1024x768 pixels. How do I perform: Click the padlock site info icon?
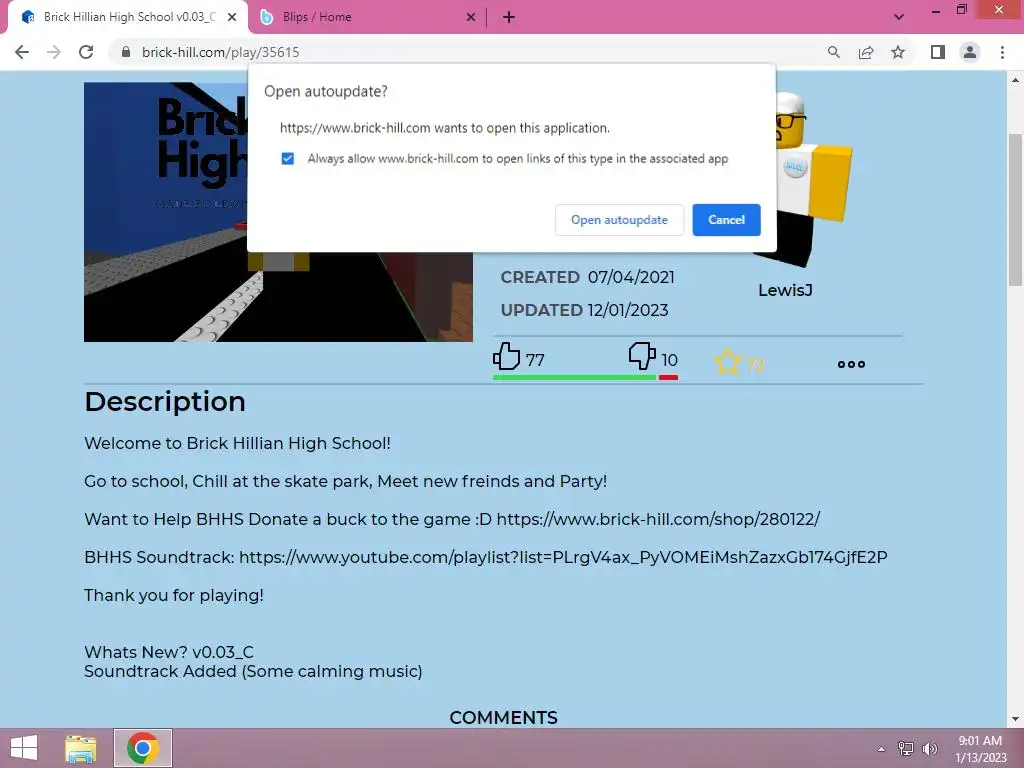(x=126, y=52)
